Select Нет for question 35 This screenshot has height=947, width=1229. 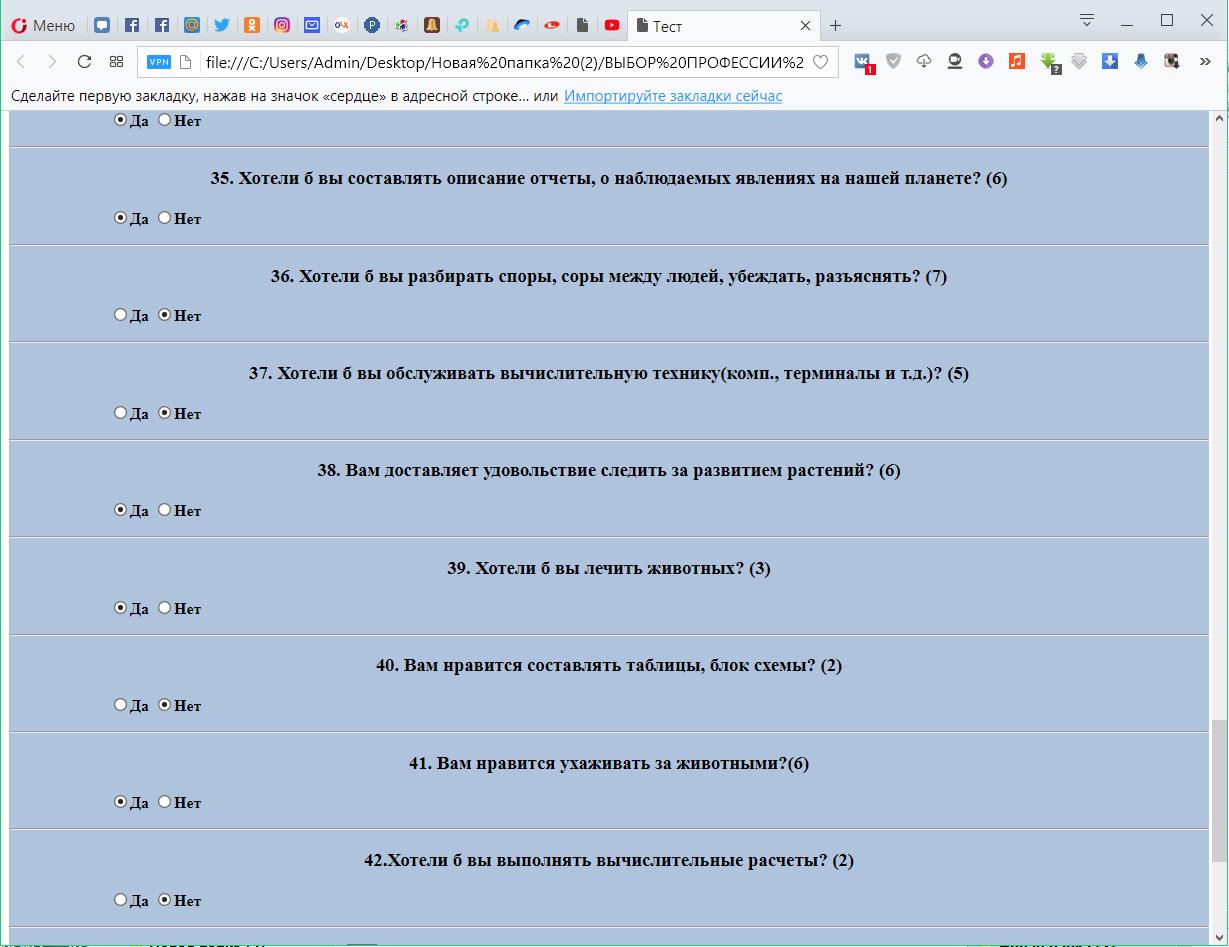(x=165, y=217)
